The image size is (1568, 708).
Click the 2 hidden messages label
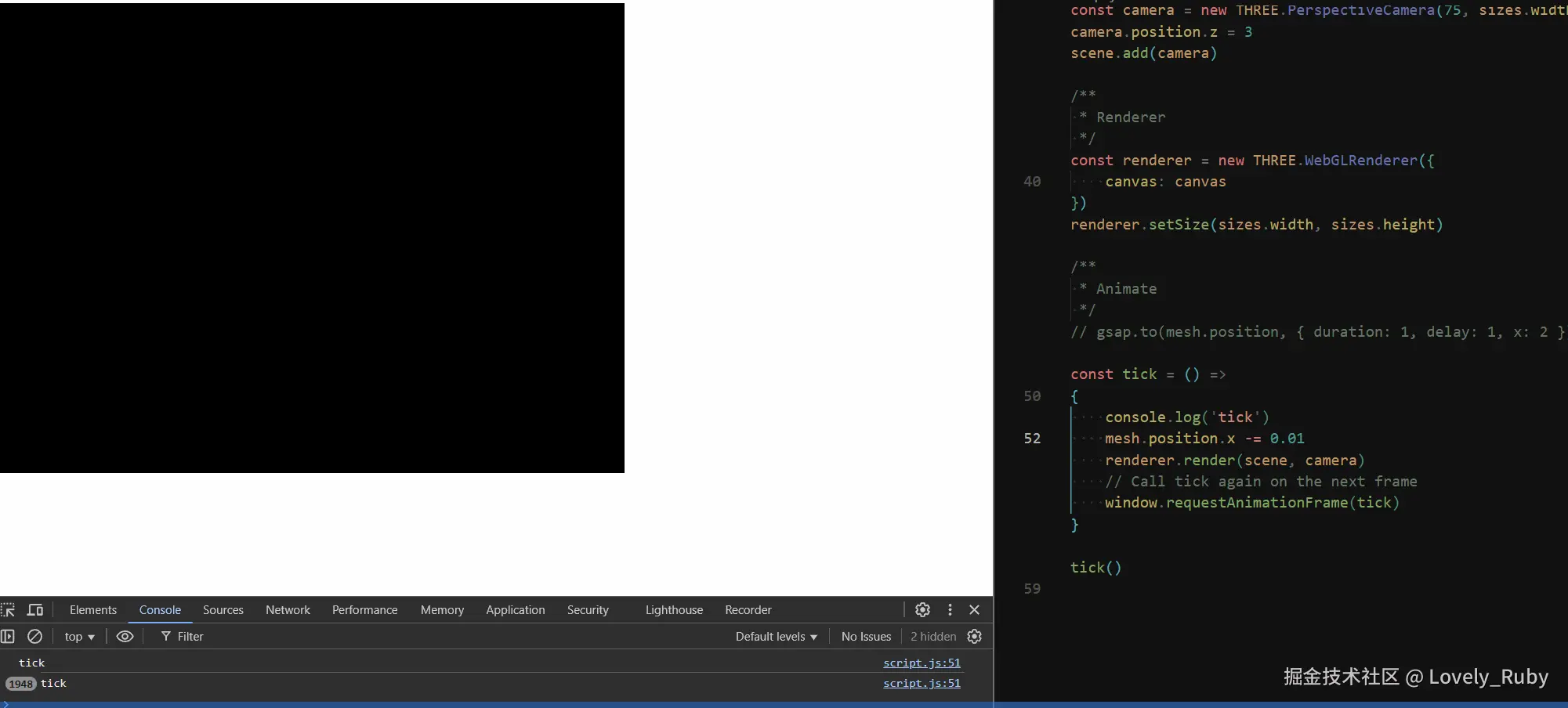pyautogui.click(x=933, y=637)
